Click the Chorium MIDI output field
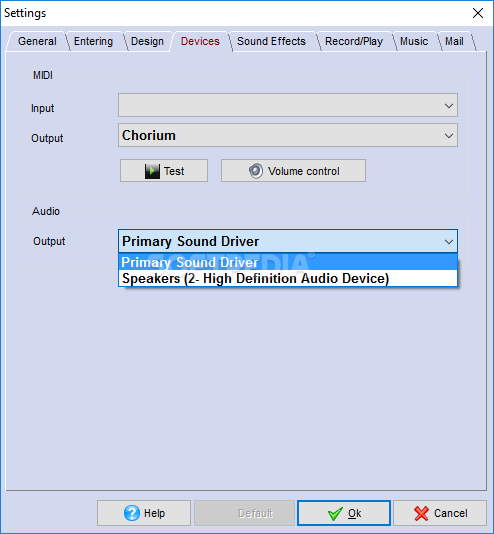Image resolution: width=494 pixels, height=534 pixels. 288,135
